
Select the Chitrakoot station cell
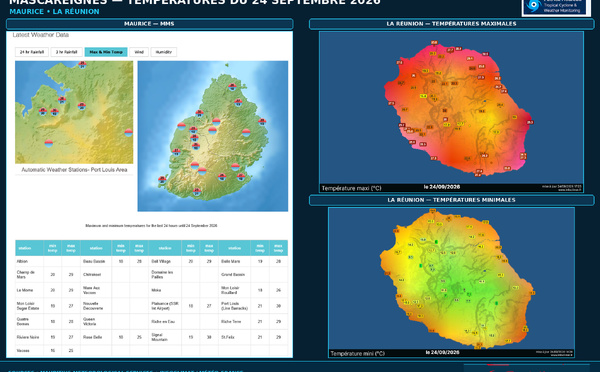click(x=96, y=274)
